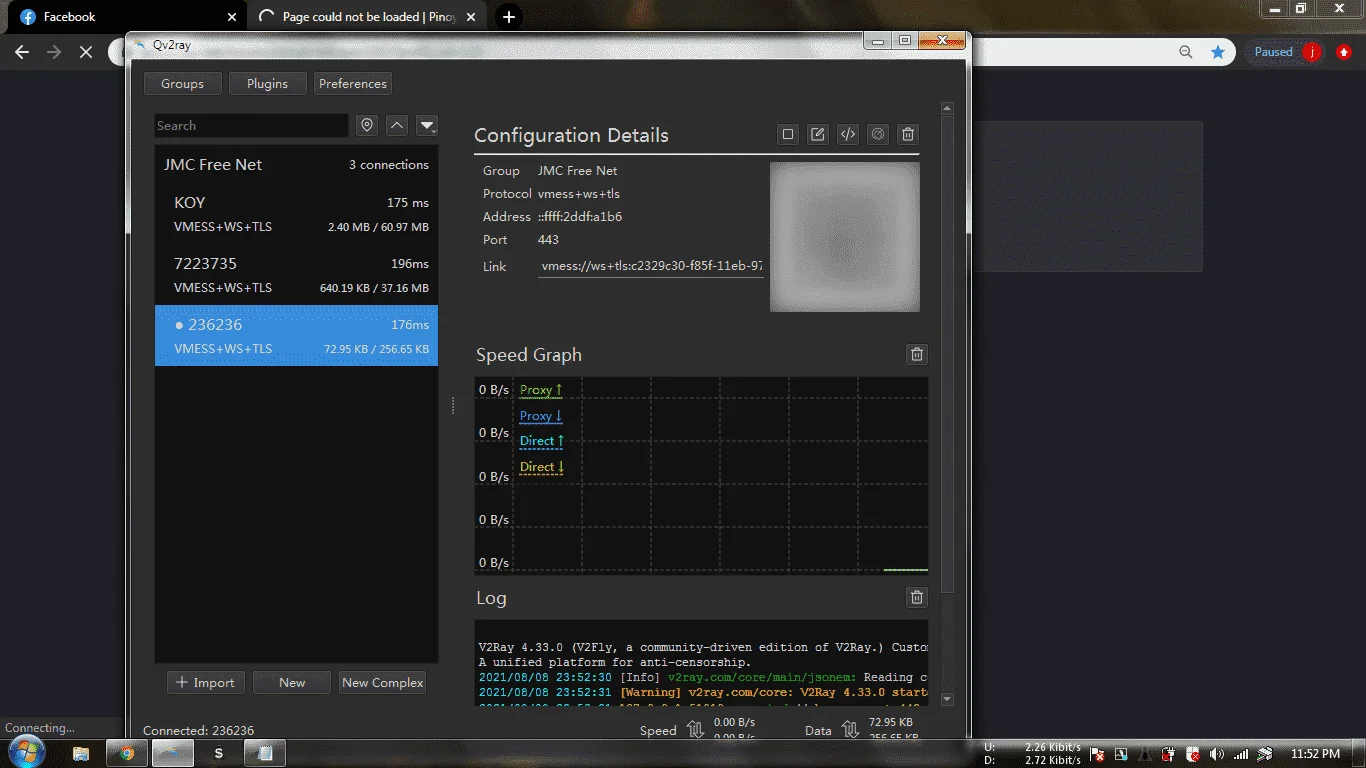
Task: Select JMC Free Net group row
Action: click(296, 165)
